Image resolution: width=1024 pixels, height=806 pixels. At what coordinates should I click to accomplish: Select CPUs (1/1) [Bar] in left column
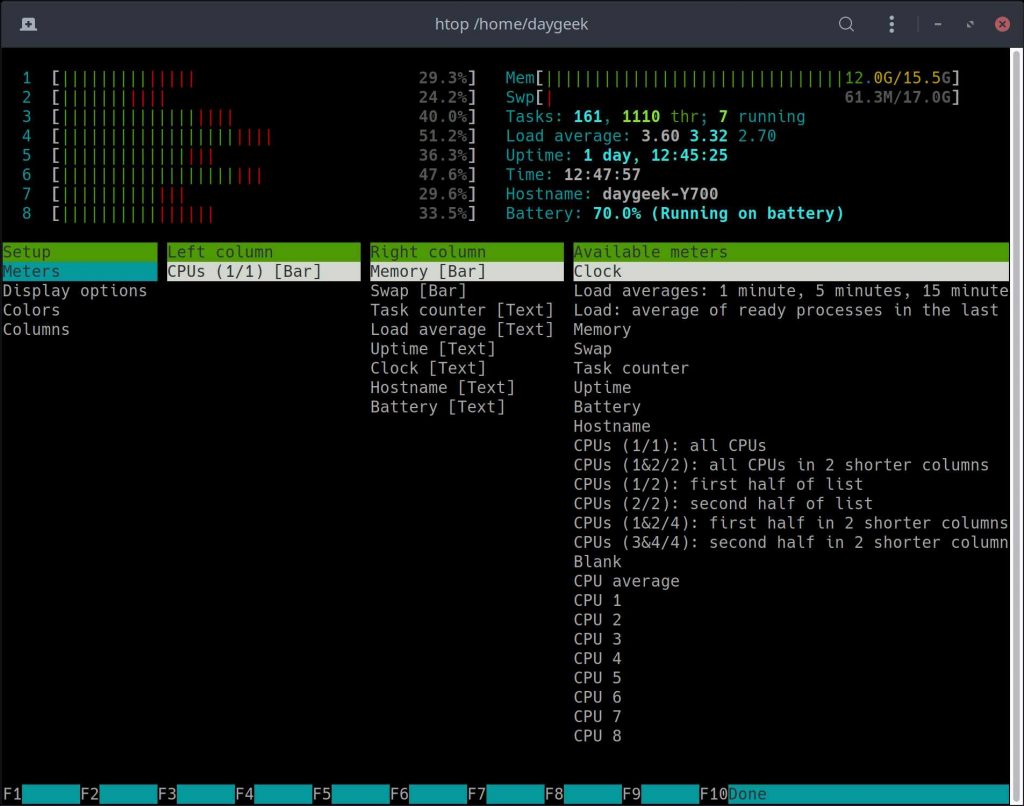tap(245, 272)
